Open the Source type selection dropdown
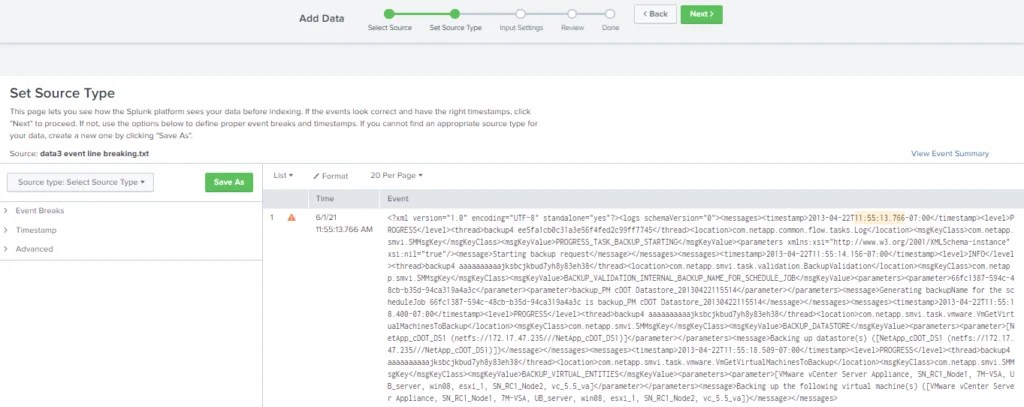 click(80, 182)
